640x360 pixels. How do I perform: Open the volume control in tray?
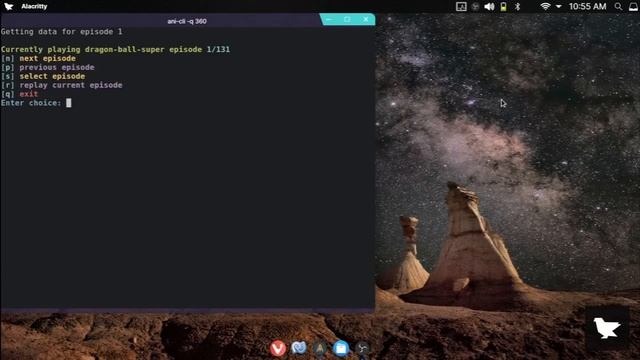[x=489, y=7]
